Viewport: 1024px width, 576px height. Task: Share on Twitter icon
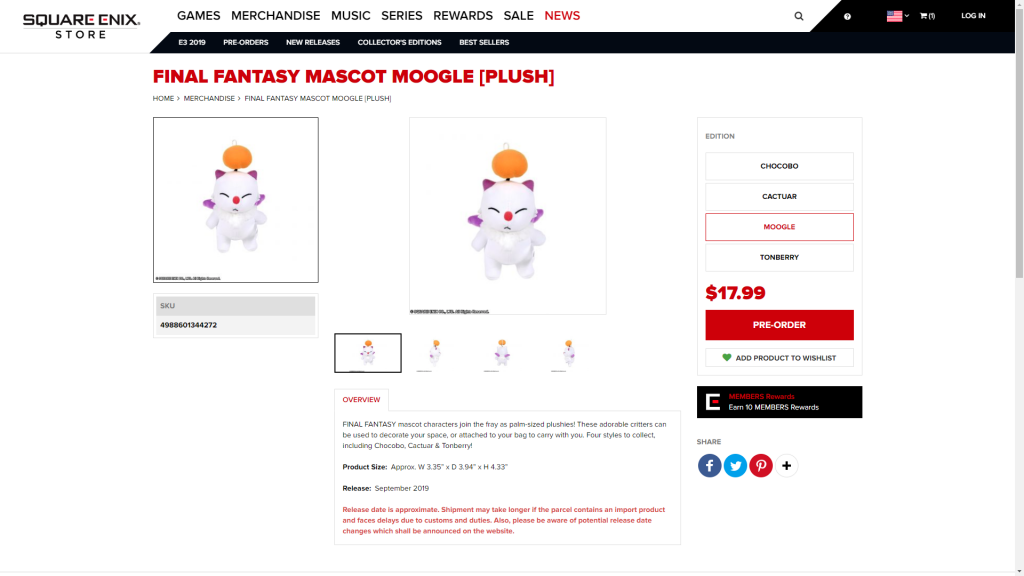point(735,466)
